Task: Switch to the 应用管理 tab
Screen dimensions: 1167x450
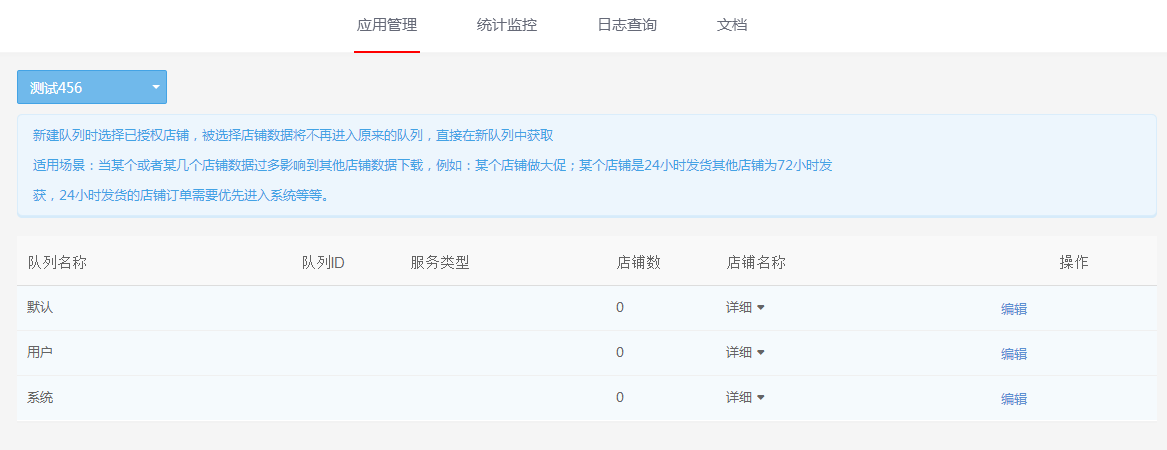Action: click(x=387, y=25)
